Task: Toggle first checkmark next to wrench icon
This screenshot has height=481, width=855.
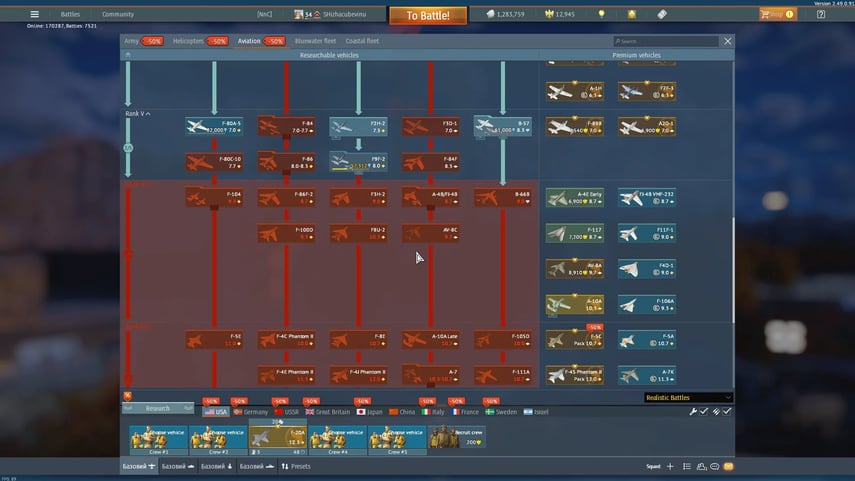Action: [x=704, y=412]
